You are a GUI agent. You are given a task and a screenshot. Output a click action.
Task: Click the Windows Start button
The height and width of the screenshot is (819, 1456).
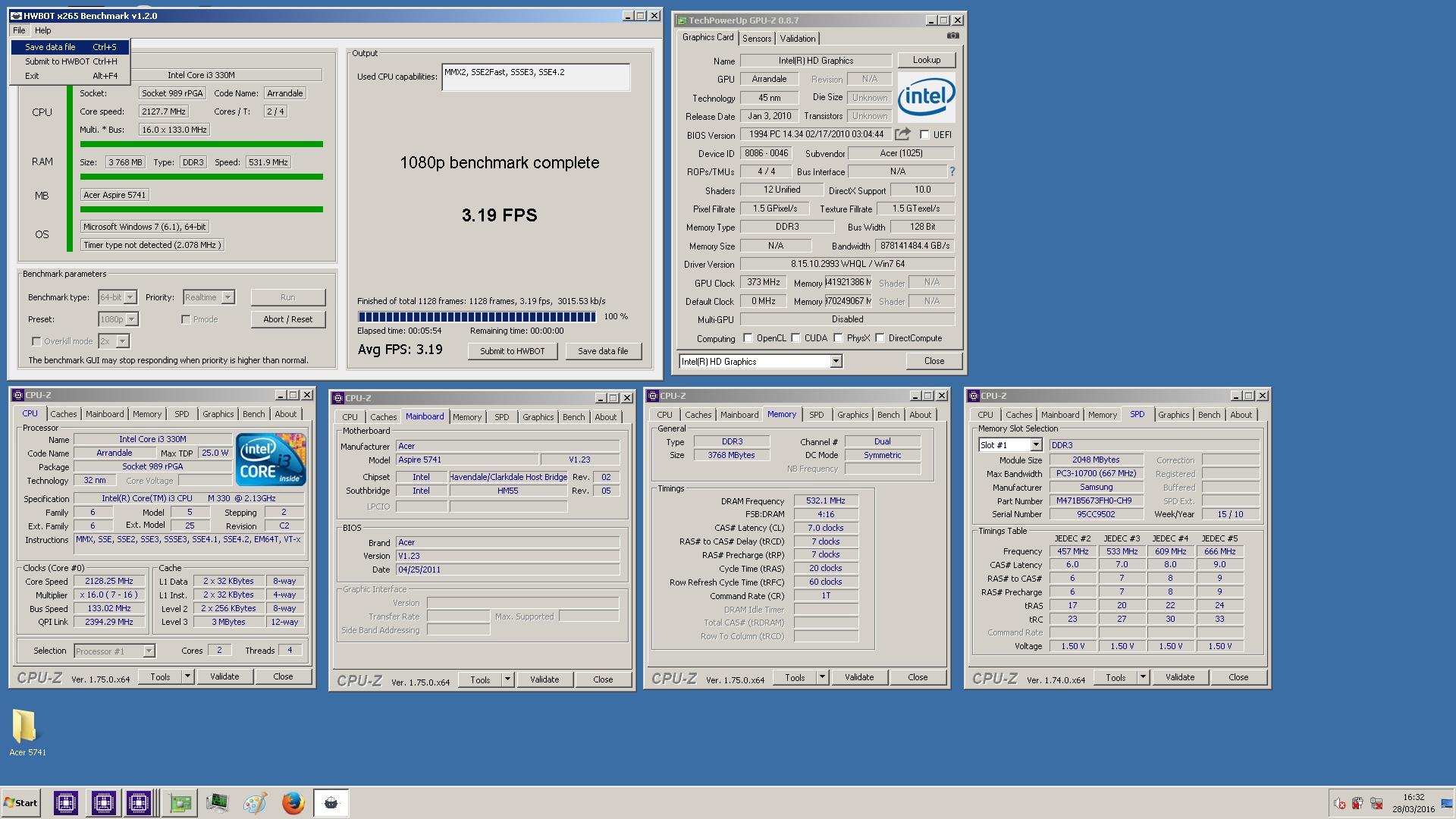21,803
